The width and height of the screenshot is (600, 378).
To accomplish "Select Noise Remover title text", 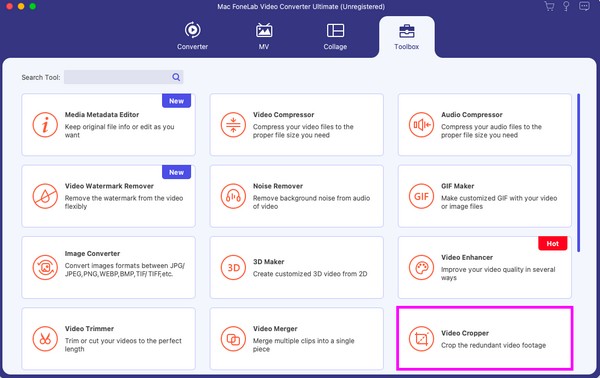I will 278,186.
